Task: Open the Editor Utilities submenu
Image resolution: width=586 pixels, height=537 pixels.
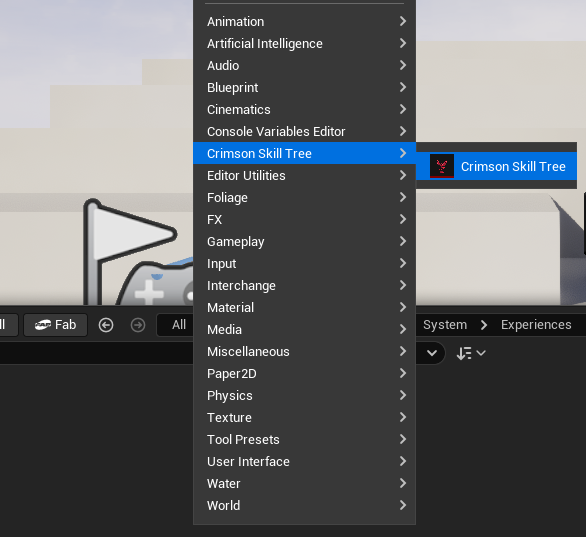Action: pos(304,176)
